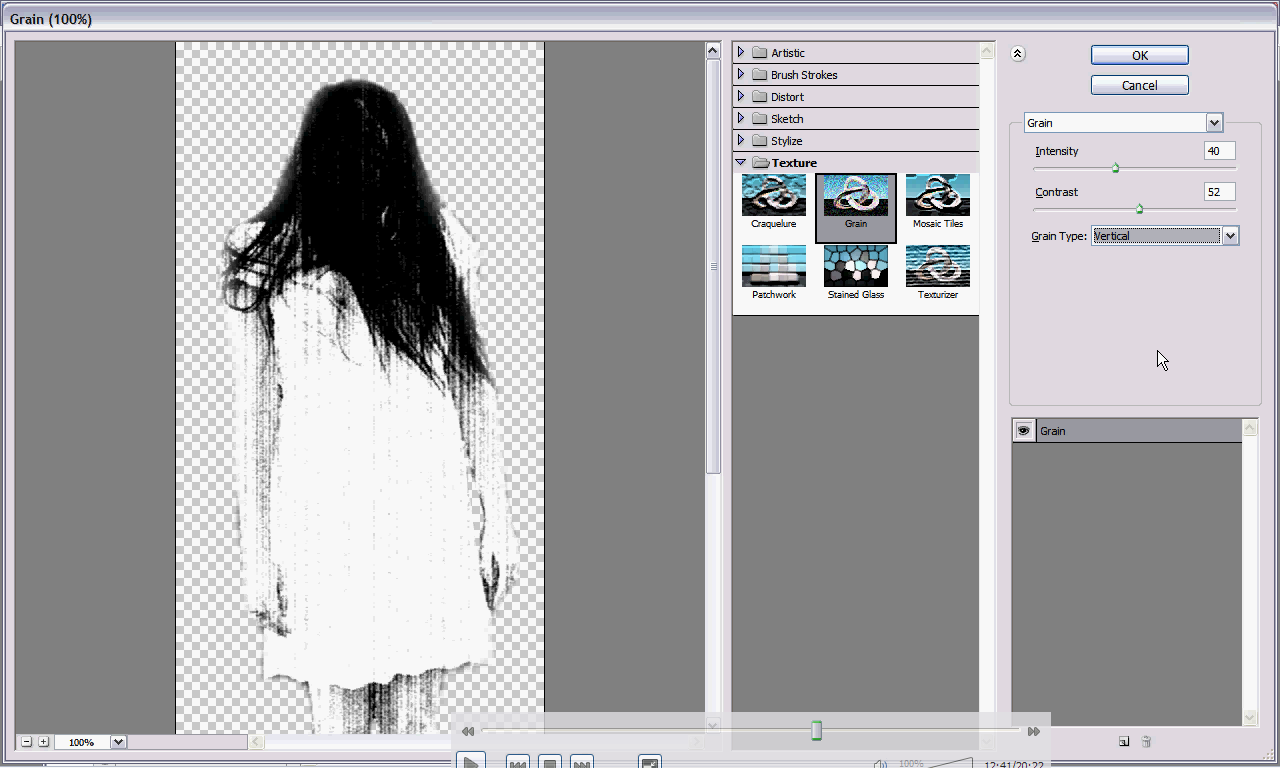Expand the Artistic filter folder
Screen dimensions: 1280x768
(741, 52)
